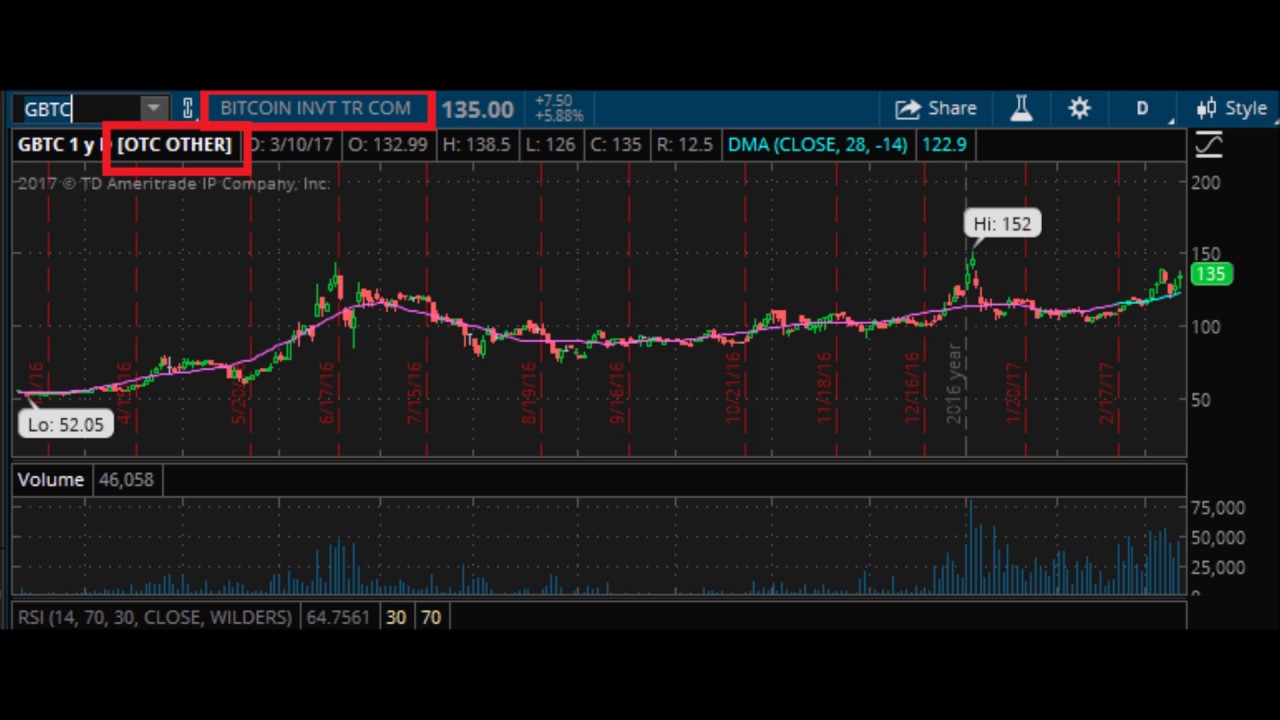The height and width of the screenshot is (720, 1280).
Task: Click the D: 3/10/17 date readout
Action: pyautogui.click(x=291, y=145)
